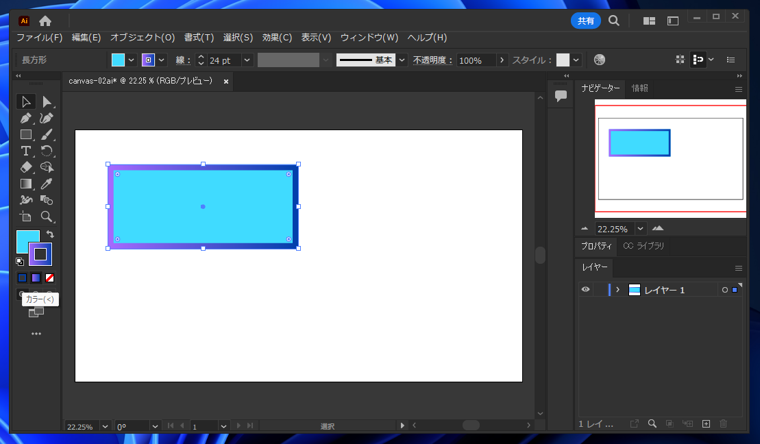Switch to the CC ライブラリ tab

643,246
